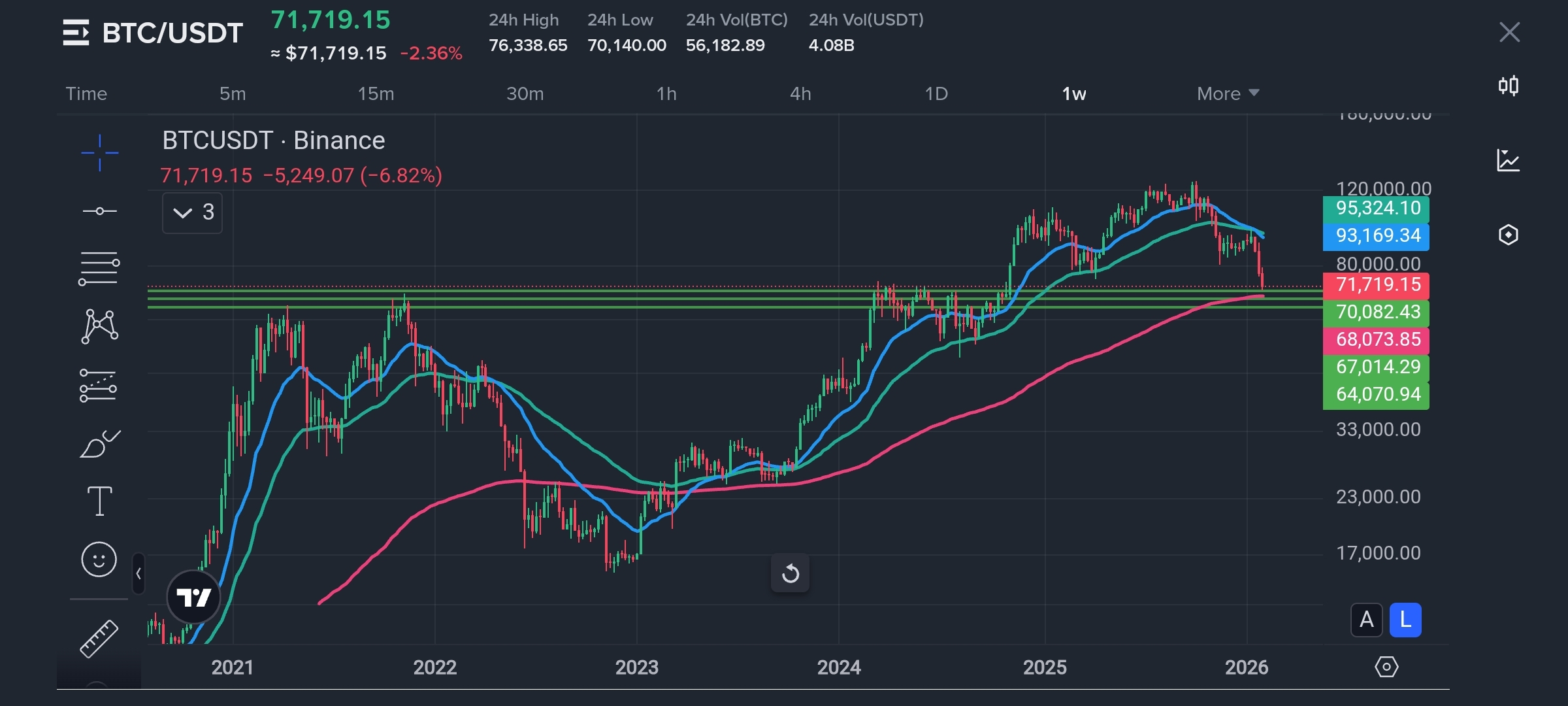Collapse the drawing toolbar side arrow
The height and width of the screenshot is (706, 1568).
pos(139,574)
